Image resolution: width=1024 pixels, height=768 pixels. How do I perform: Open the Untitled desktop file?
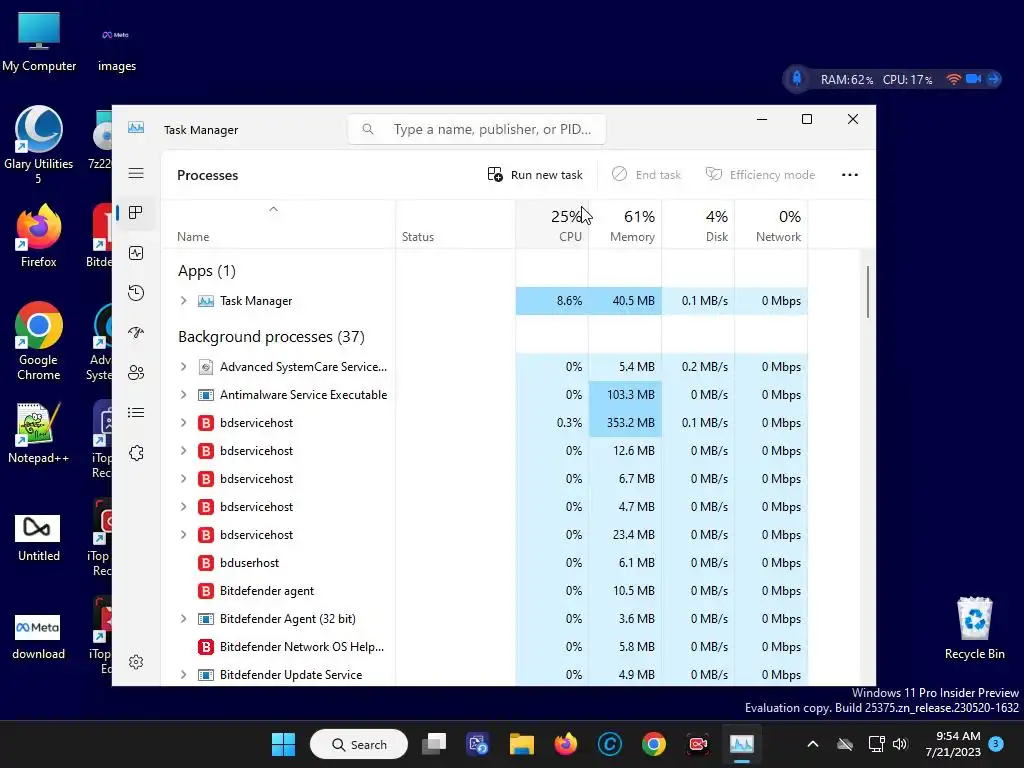pos(39,537)
